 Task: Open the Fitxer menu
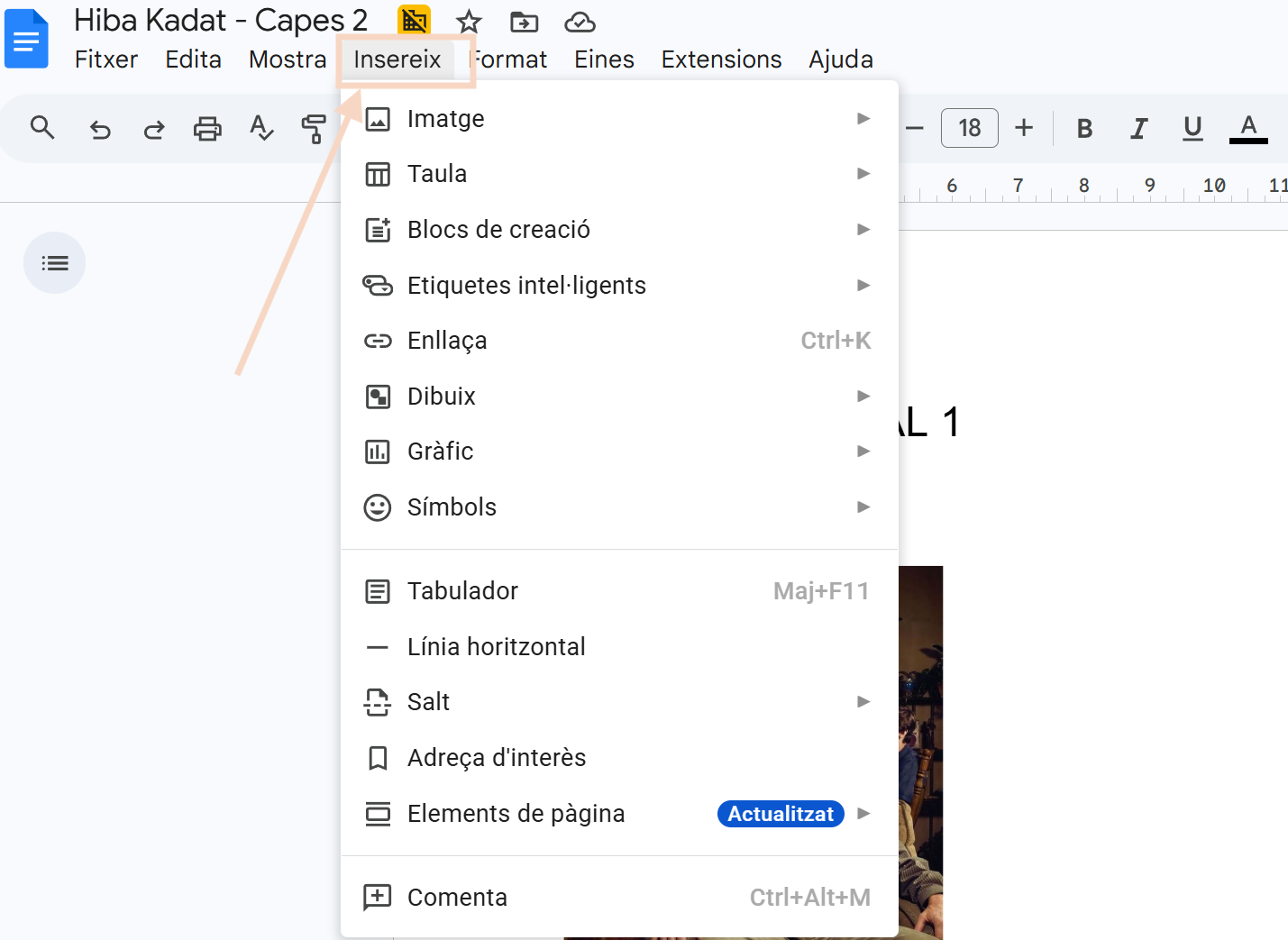tap(106, 59)
